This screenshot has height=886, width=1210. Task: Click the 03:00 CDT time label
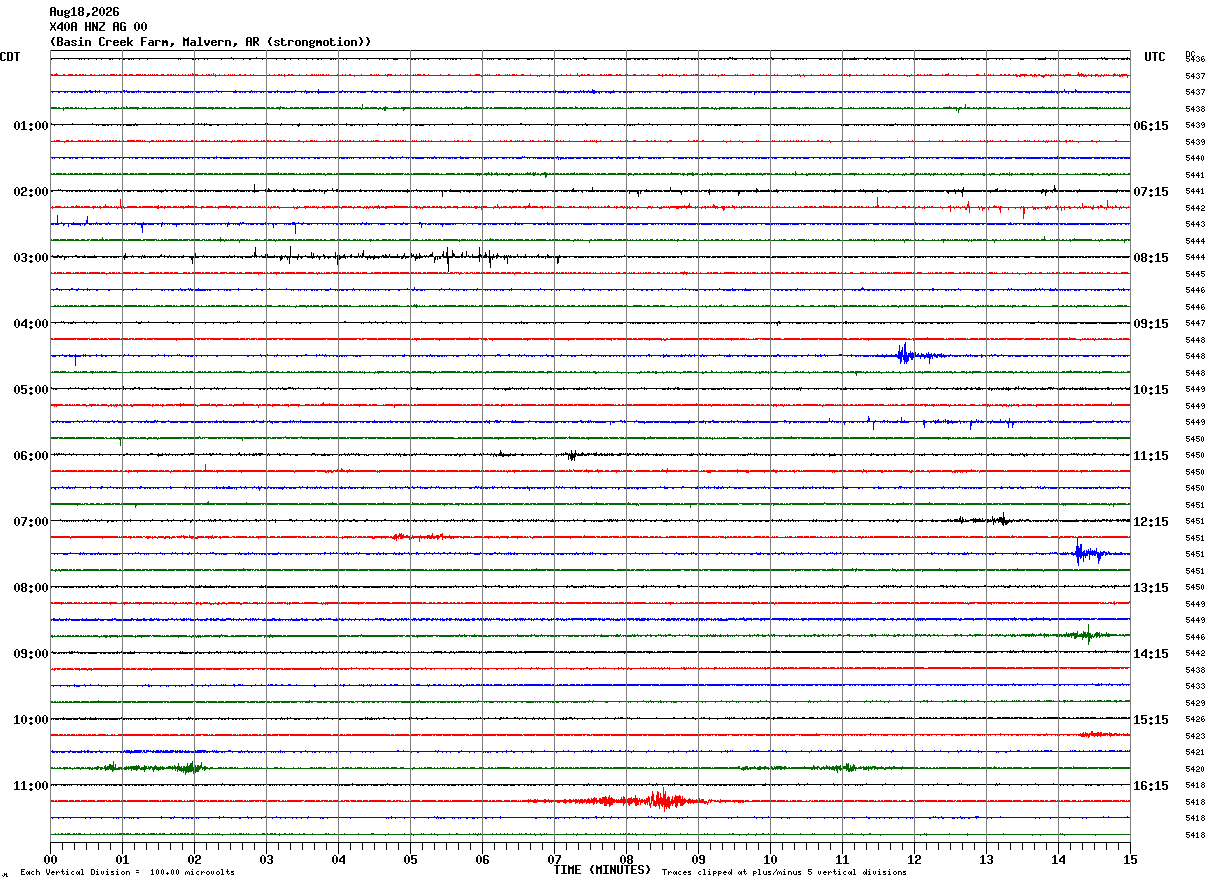[x=31, y=258]
